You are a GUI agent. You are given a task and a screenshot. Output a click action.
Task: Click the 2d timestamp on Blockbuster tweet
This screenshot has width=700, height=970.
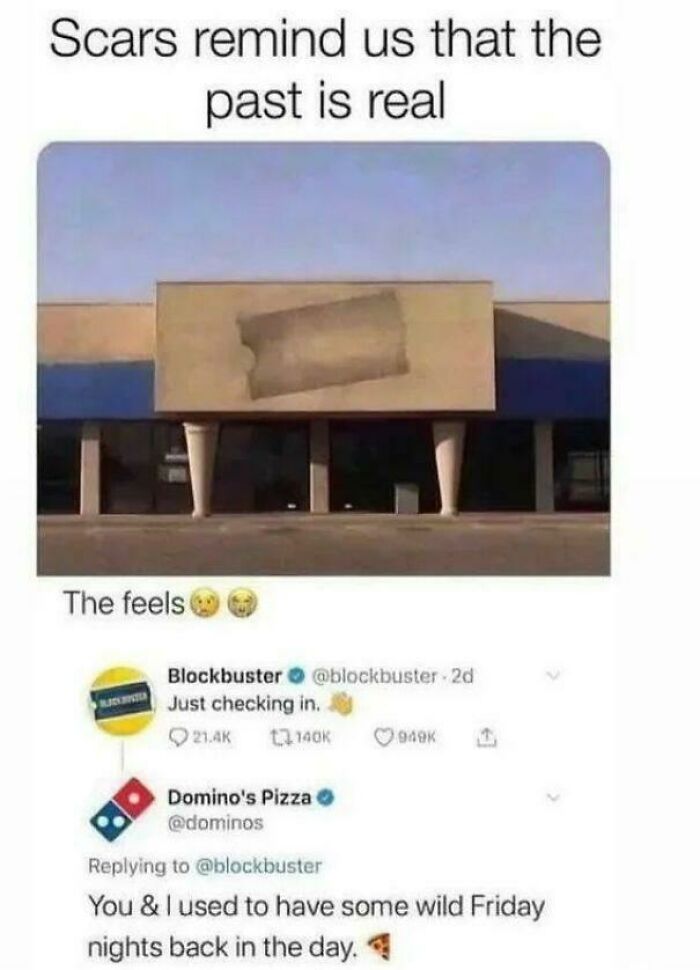point(462,676)
